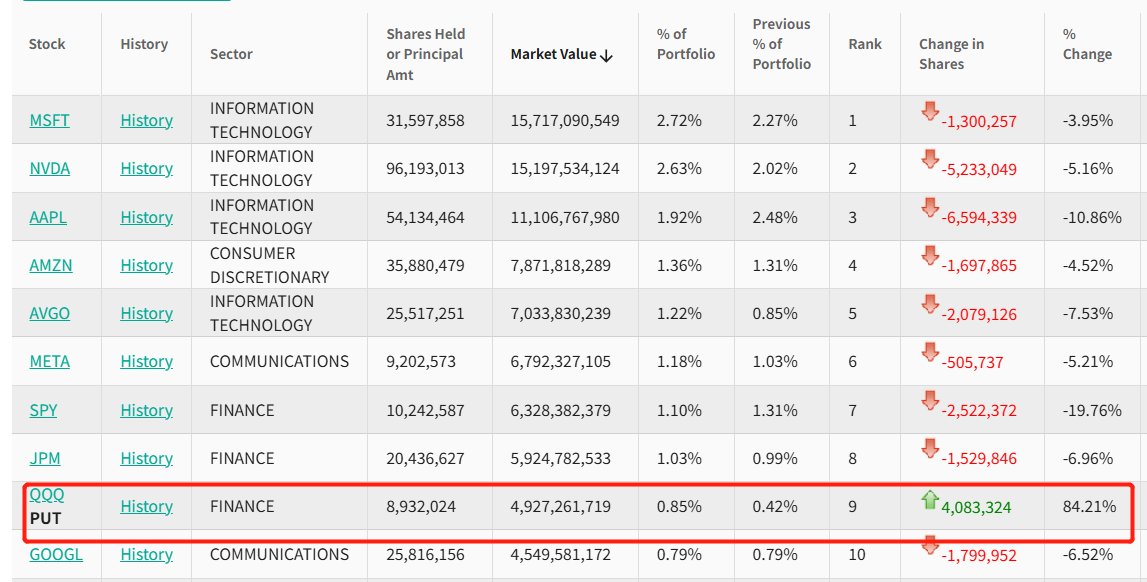Click the red down arrow beside NVDA's share change
This screenshot has width=1147, height=582.
point(930,160)
